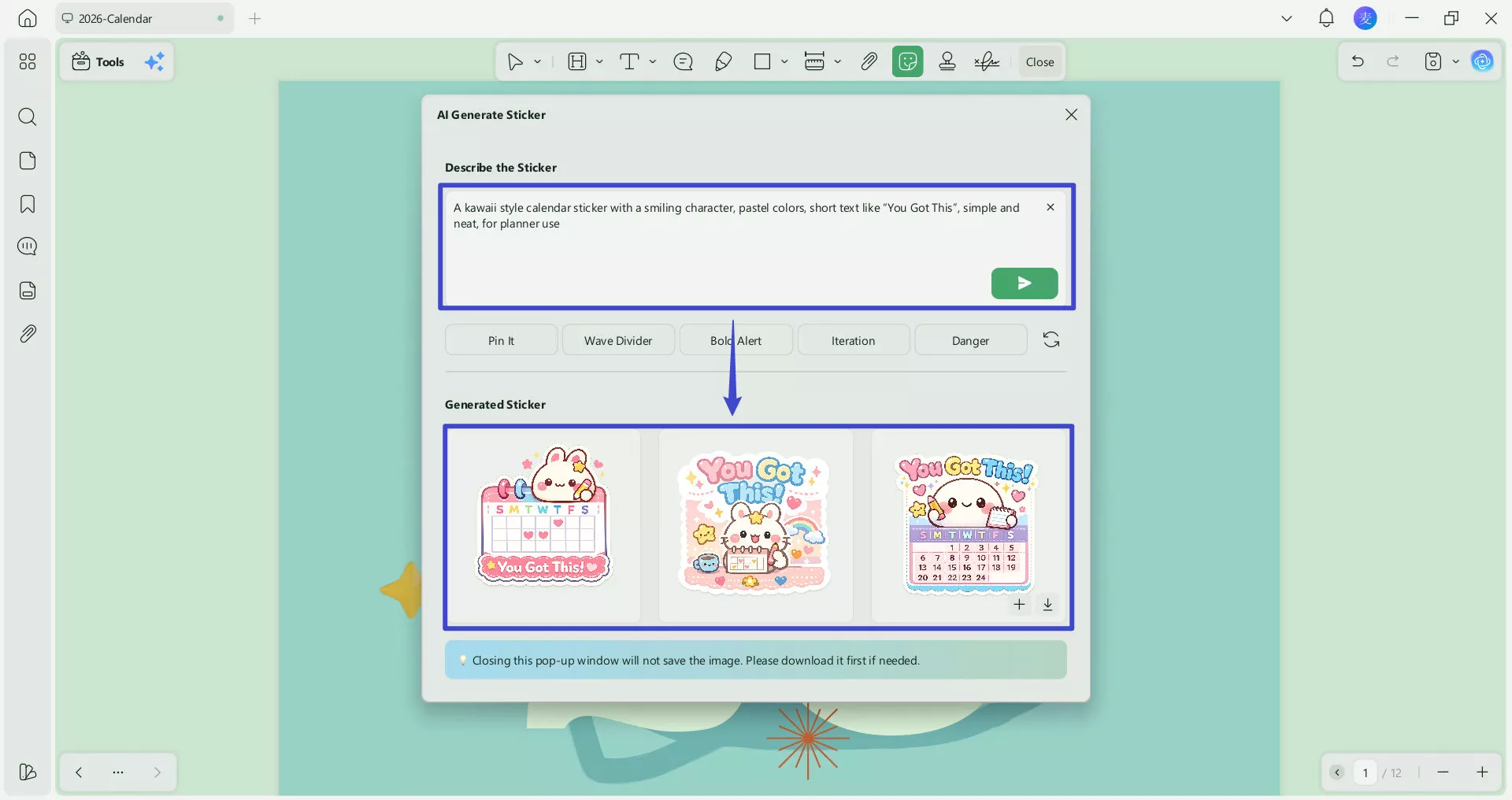
Task: Select the stamp tool
Action: 947,61
